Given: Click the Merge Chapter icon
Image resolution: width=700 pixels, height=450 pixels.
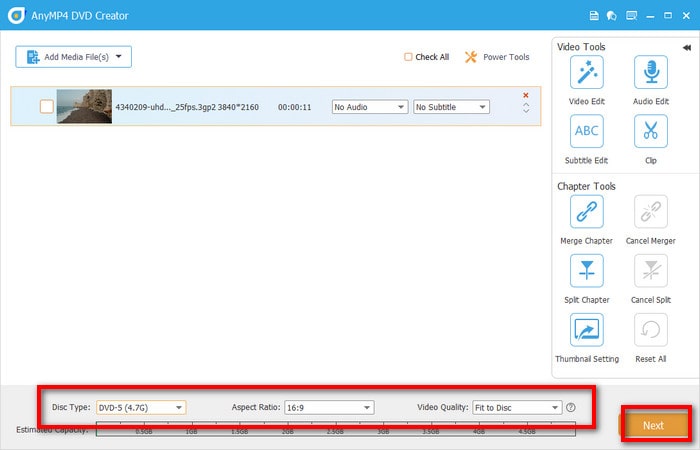Looking at the screenshot, I should [x=586, y=212].
